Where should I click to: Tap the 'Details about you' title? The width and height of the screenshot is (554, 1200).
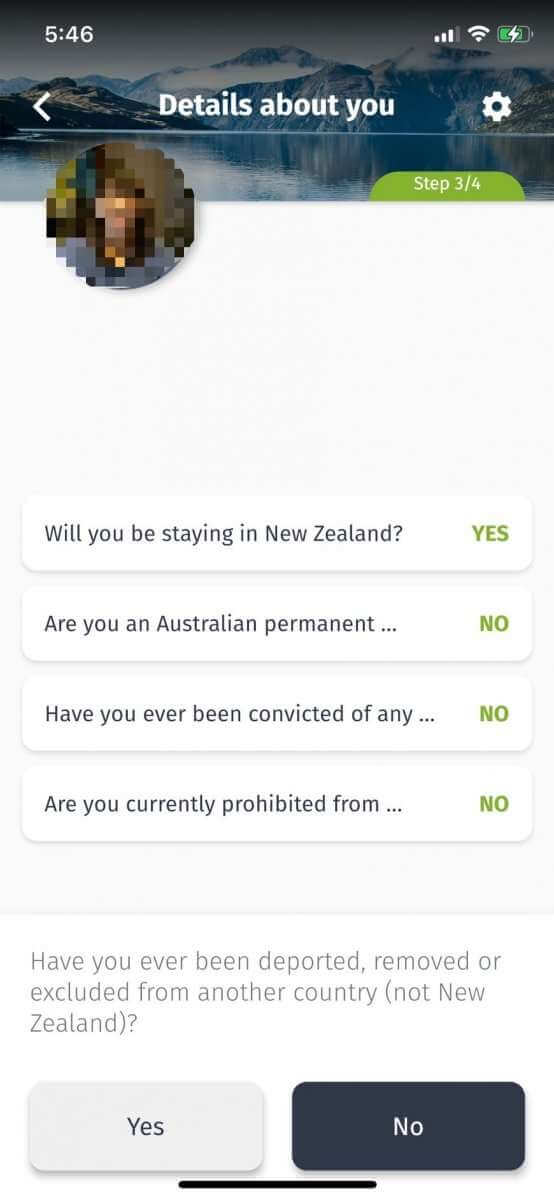276,105
